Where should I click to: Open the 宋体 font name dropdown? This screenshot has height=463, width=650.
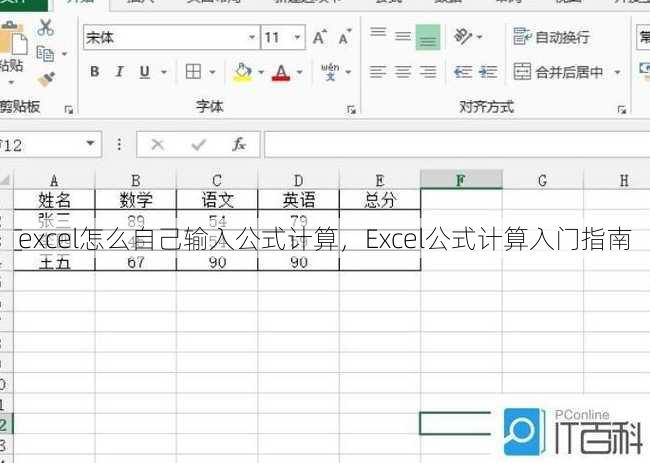pos(252,37)
